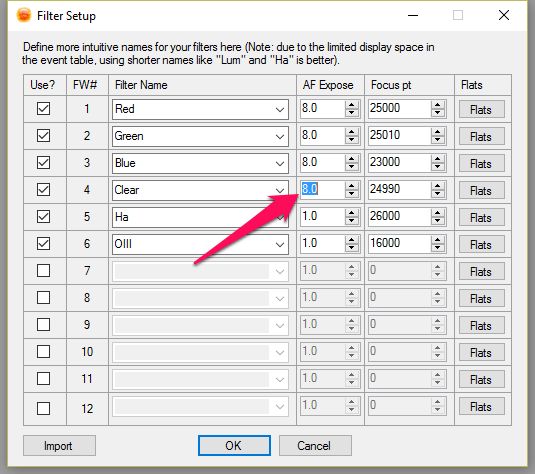
Task: Enable the Use checkbox for filter 7
Action: click(43, 271)
